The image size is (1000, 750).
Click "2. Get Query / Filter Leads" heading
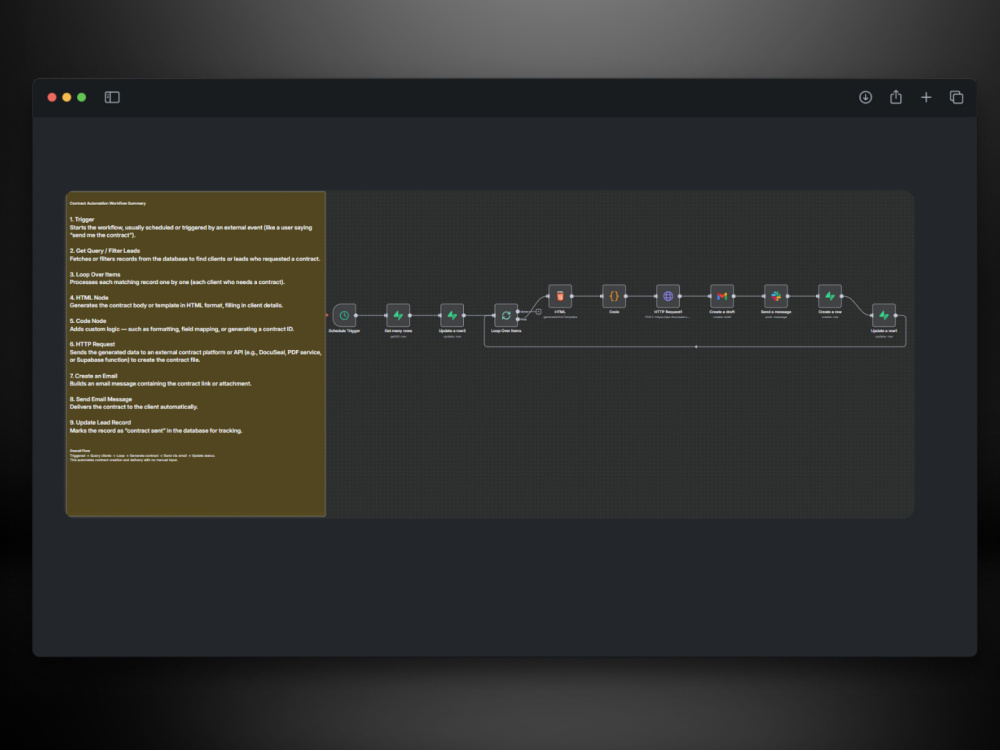tap(105, 251)
